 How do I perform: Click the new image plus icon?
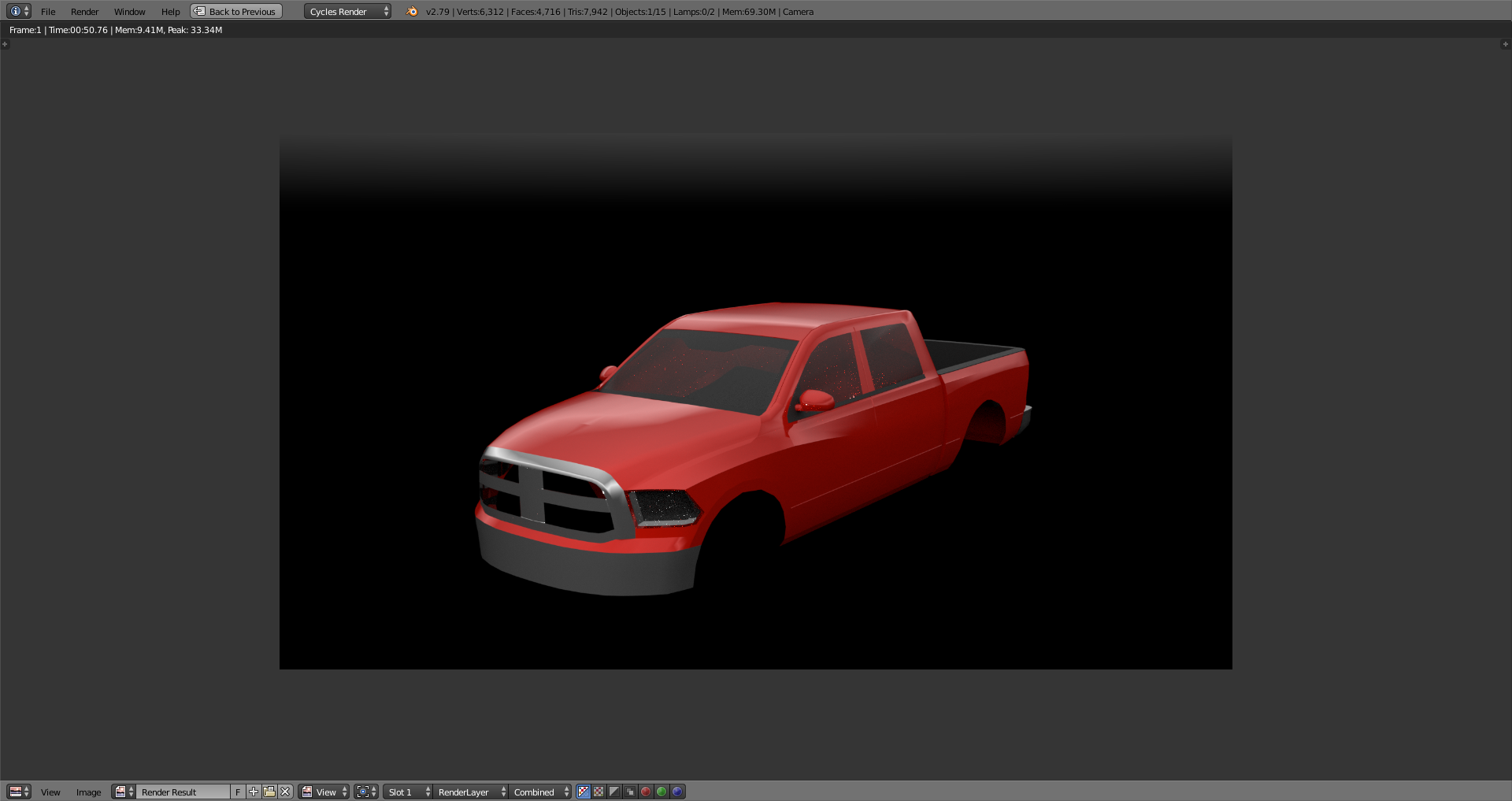tap(254, 792)
